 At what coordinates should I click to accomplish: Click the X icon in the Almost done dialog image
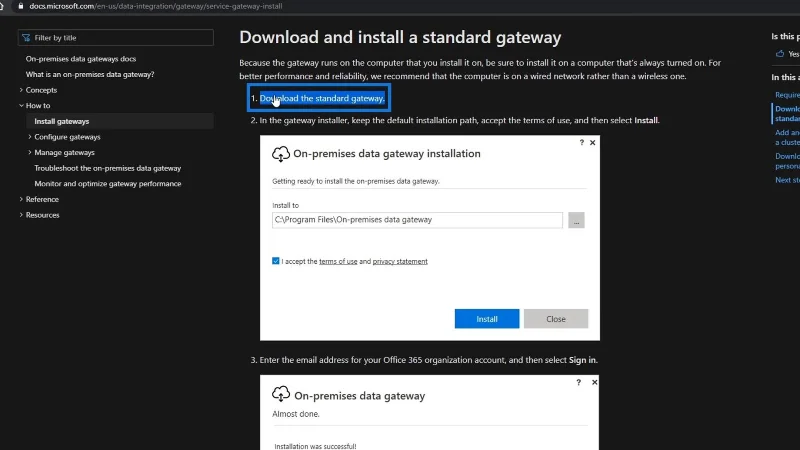point(594,382)
